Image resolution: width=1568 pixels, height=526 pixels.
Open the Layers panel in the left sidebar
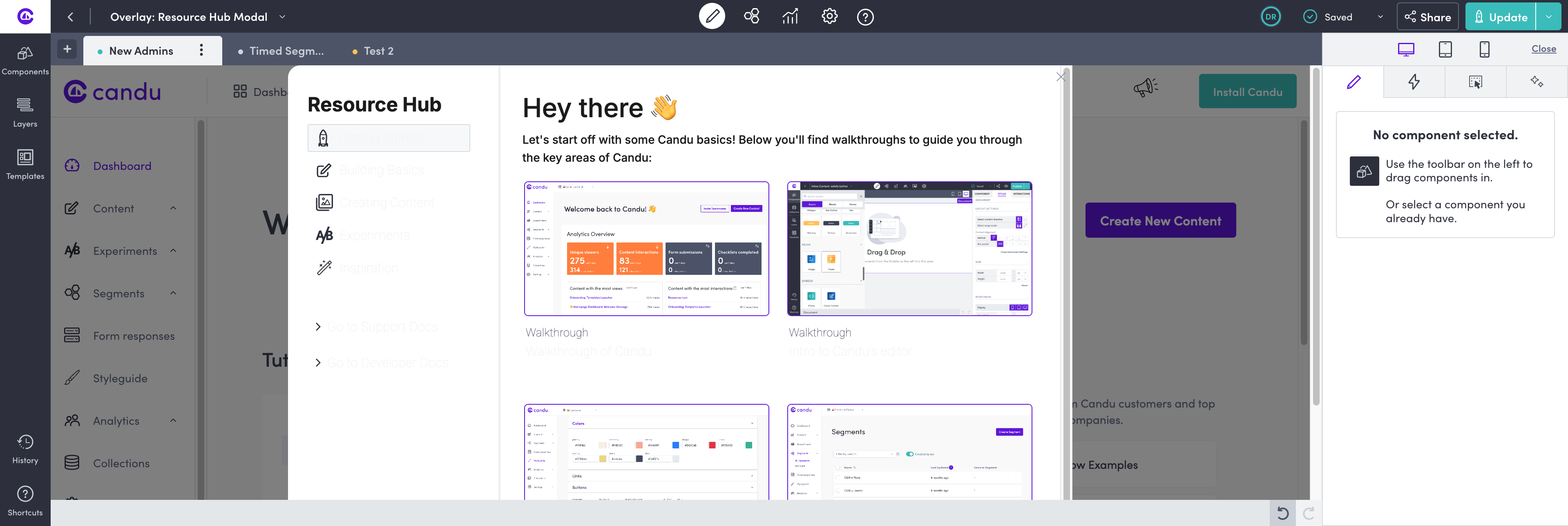(25, 111)
